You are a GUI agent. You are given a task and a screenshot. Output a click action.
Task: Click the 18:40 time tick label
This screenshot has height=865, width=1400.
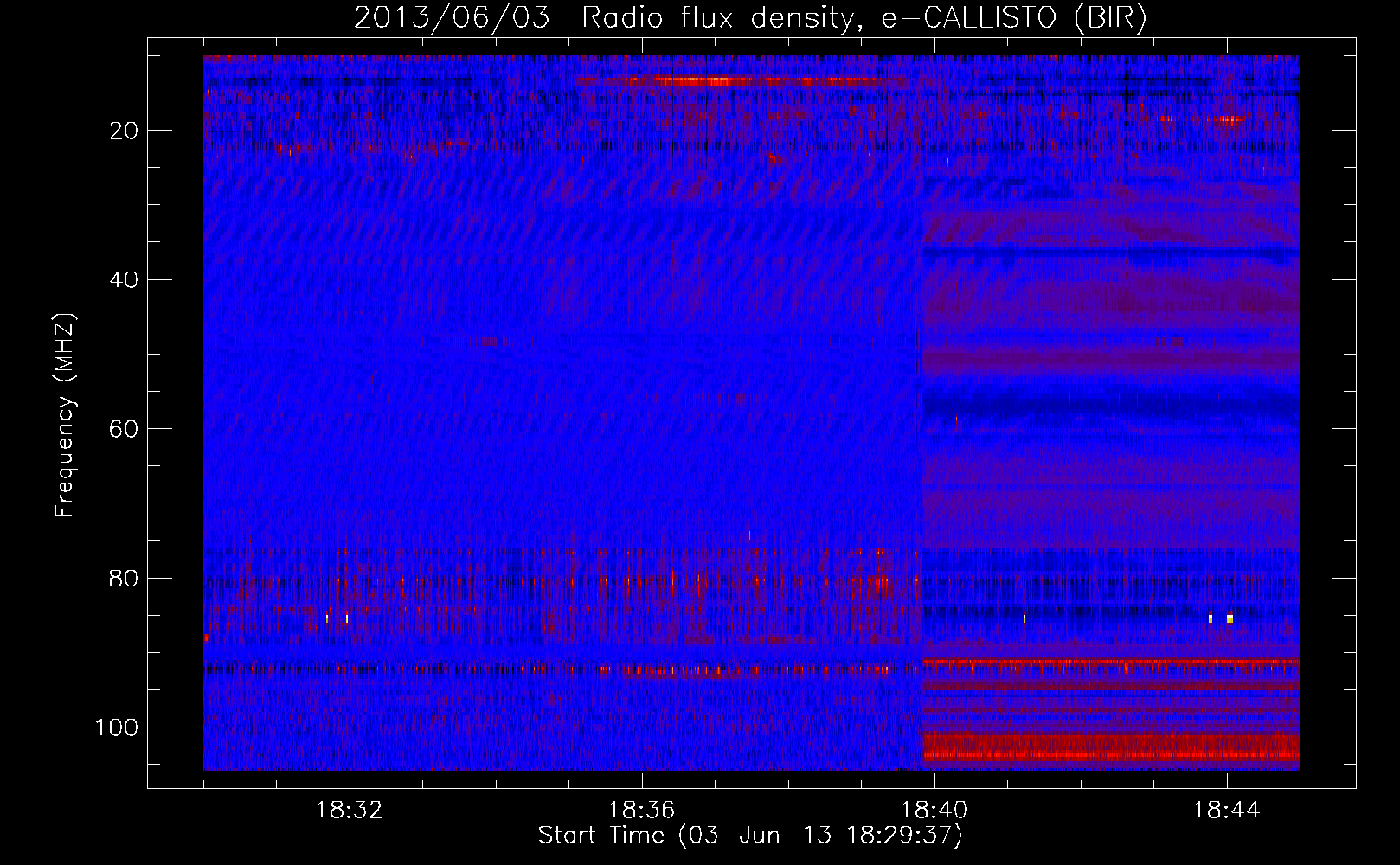pyautogui.click(x=934, y=811)
